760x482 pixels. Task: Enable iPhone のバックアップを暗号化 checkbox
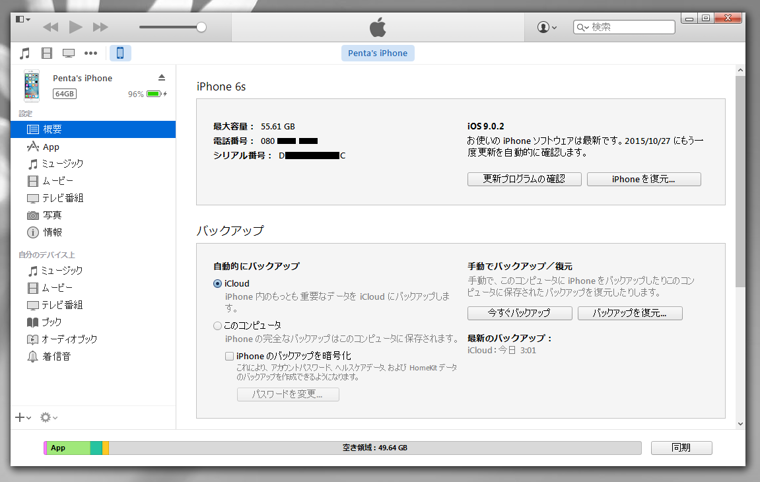pos(229,356)
